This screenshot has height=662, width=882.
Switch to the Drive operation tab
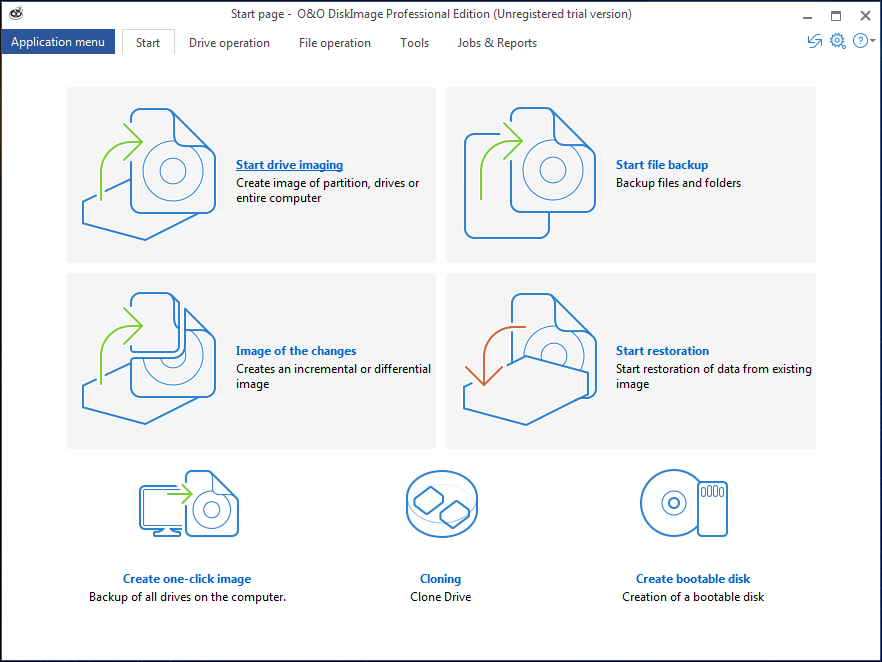point(229,43)
